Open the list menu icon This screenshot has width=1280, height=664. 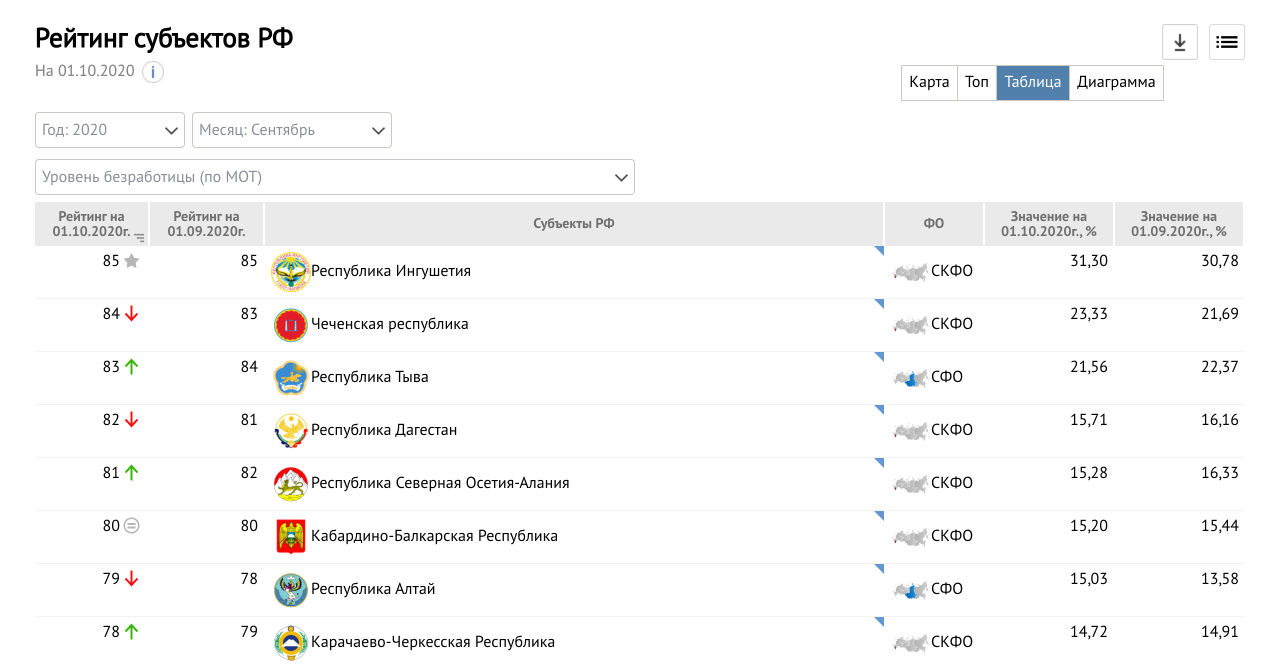point(1226,42)
